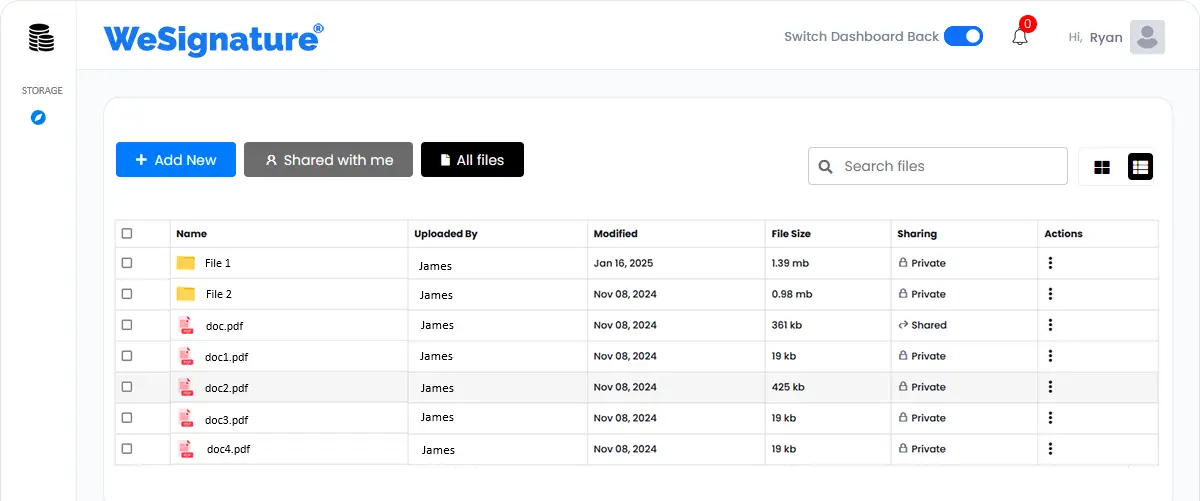Open the doc.pdf file name
The height and width of the screenshot is (501, 1200).
point(224,326)
